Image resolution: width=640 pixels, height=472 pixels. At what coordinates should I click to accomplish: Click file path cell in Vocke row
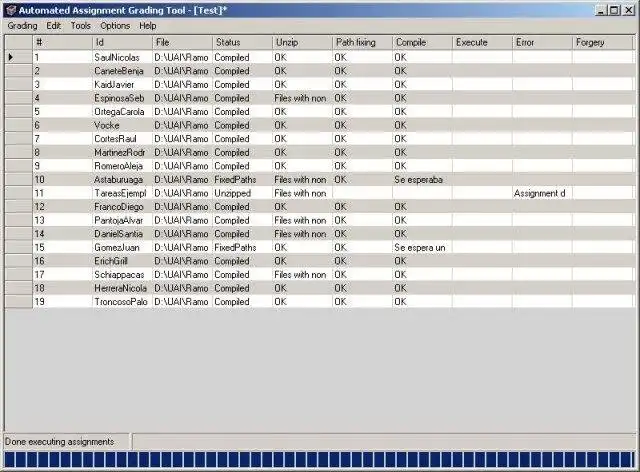182,125
